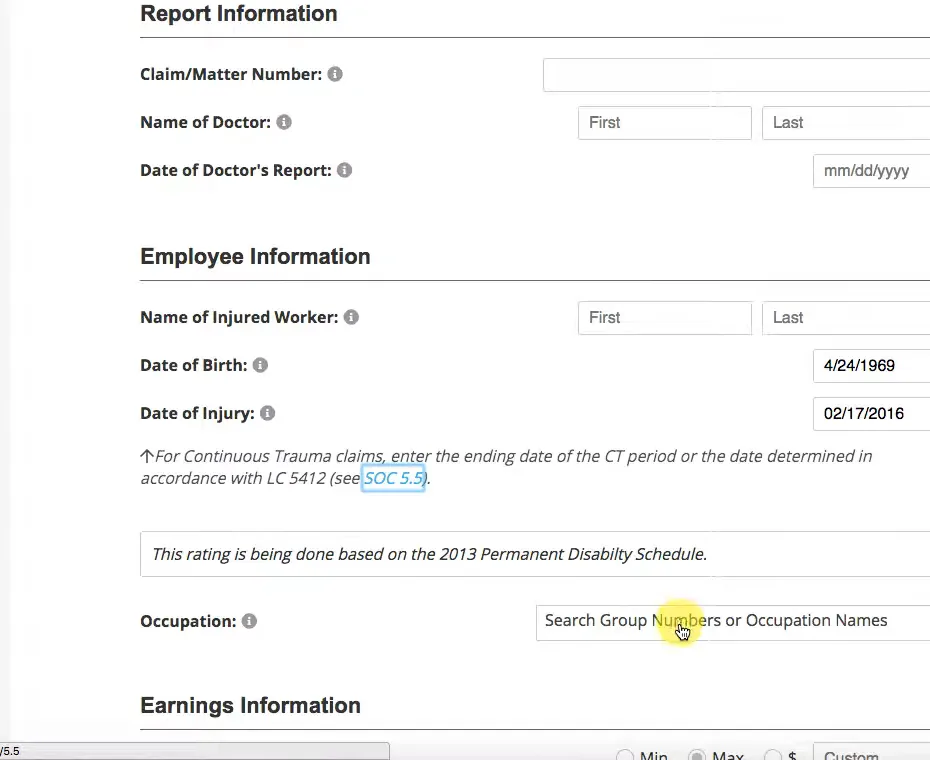Click the Name of Injured Worker label

(x=239, y=317)
